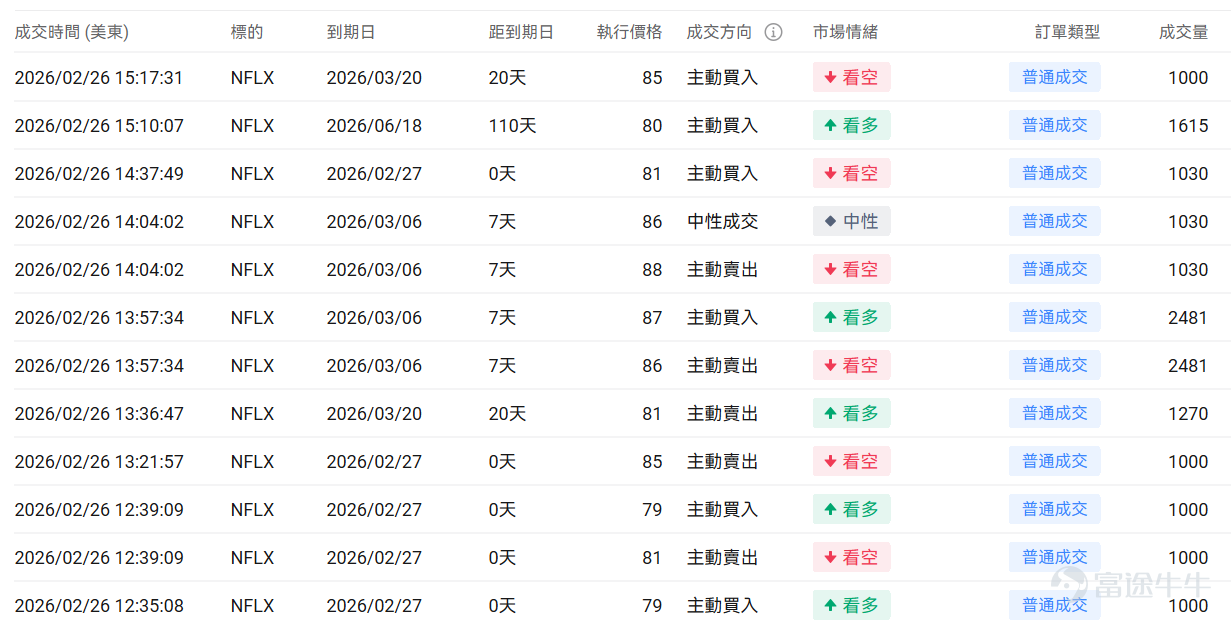This screenshot has height=621, width=1231.
Task: Click the 市場情緒 column header
Action: coord(846,32)
